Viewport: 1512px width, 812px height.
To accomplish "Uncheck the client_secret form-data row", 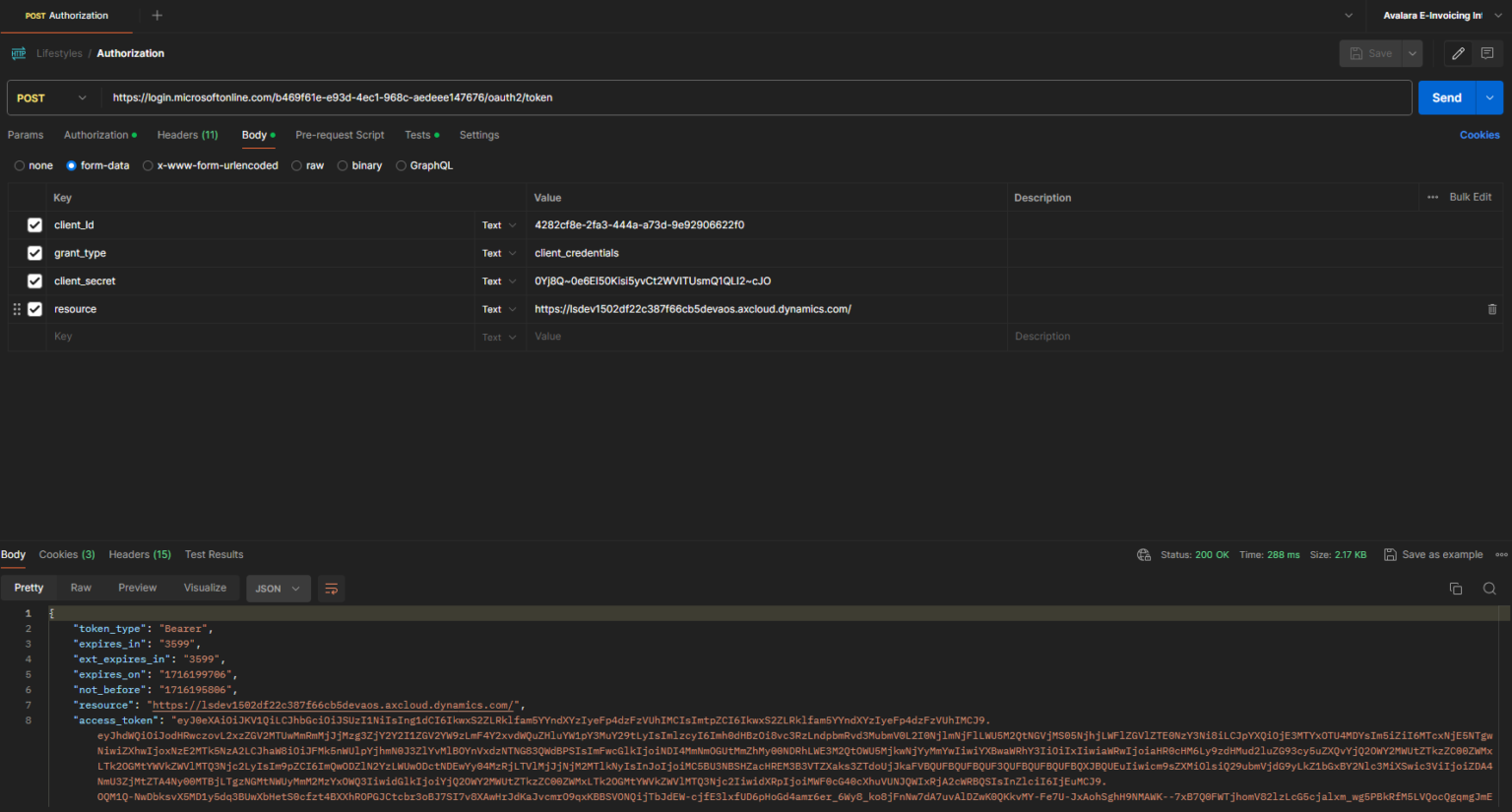I will click(34, 281).
